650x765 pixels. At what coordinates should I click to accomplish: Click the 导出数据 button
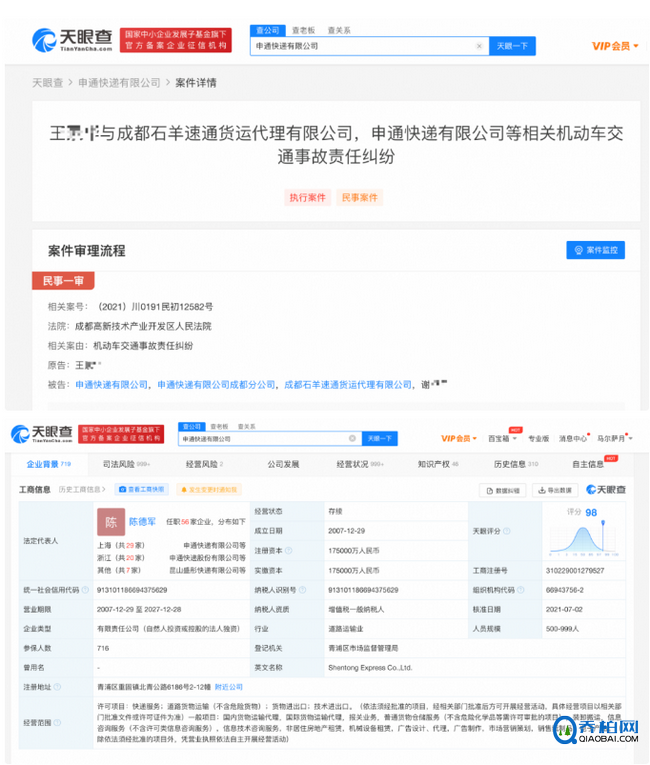pyautogui.click(x=555, y=490)
